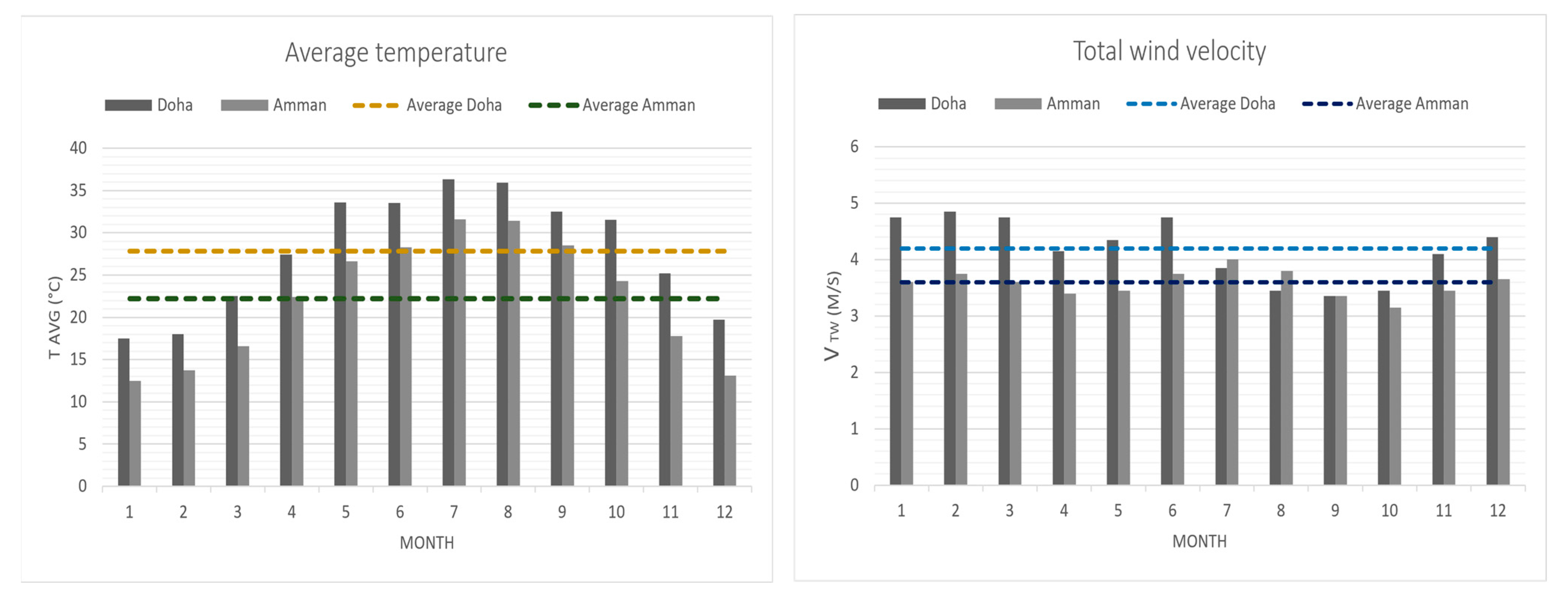Select the Doha legend swatch in wind chart

click(902, 104)
